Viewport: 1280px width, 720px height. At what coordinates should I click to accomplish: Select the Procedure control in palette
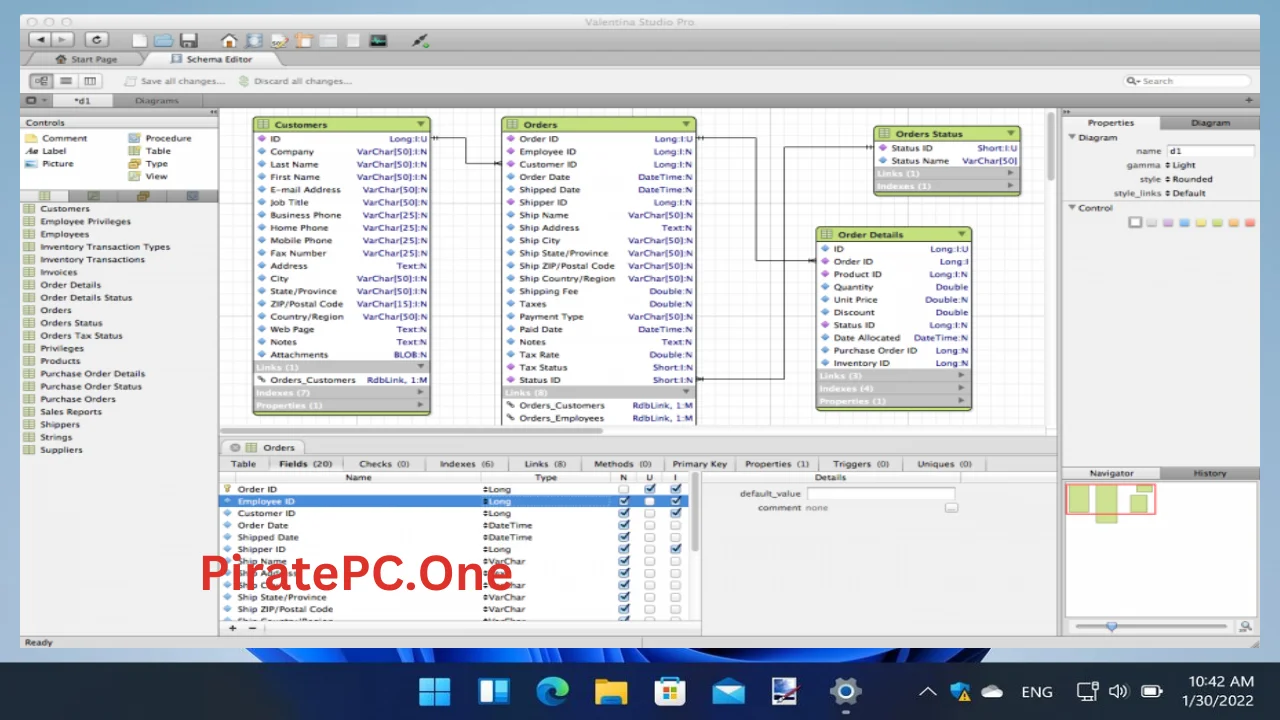tap(160, 139)
